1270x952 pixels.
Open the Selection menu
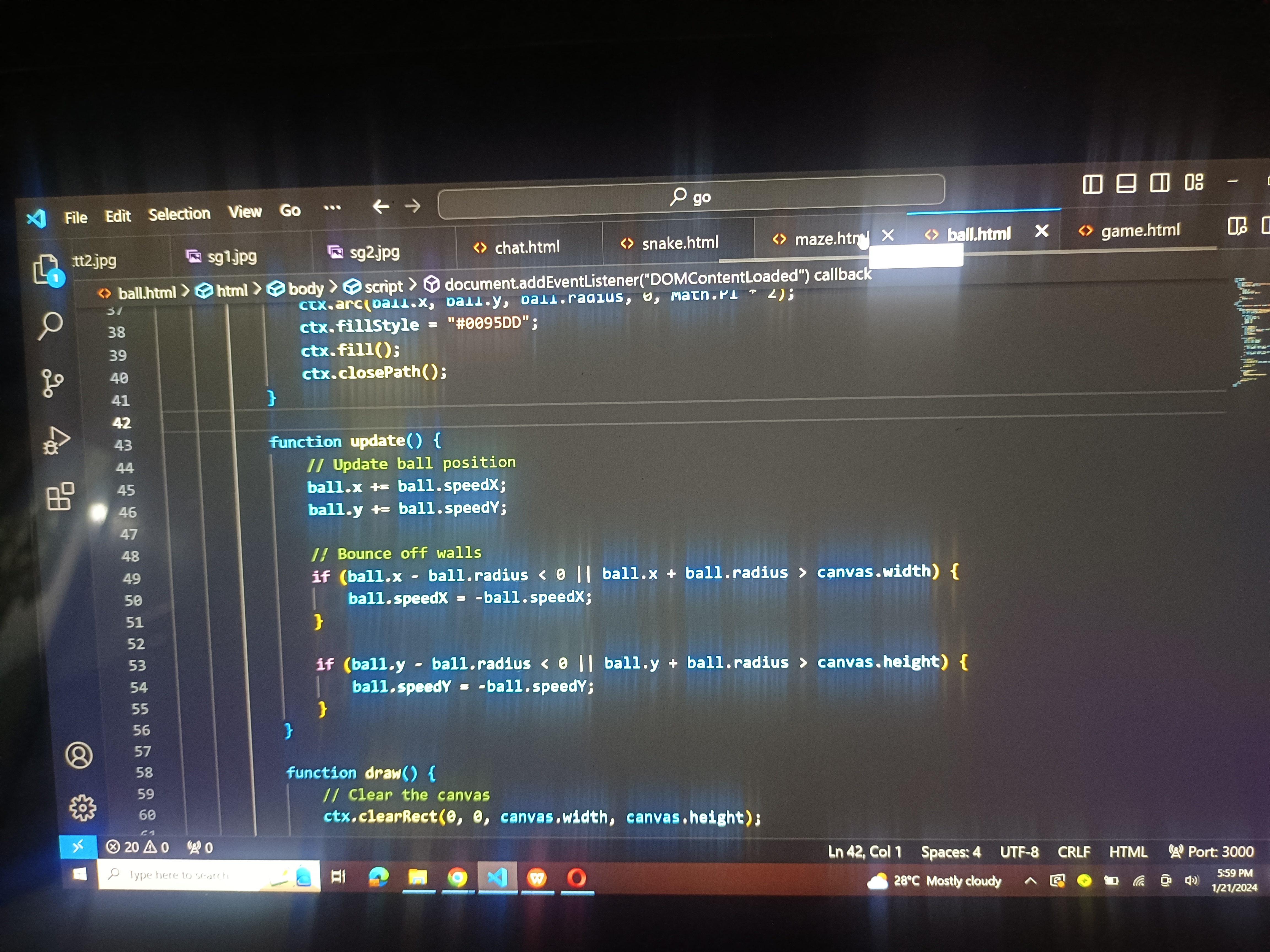pos(179,214)
